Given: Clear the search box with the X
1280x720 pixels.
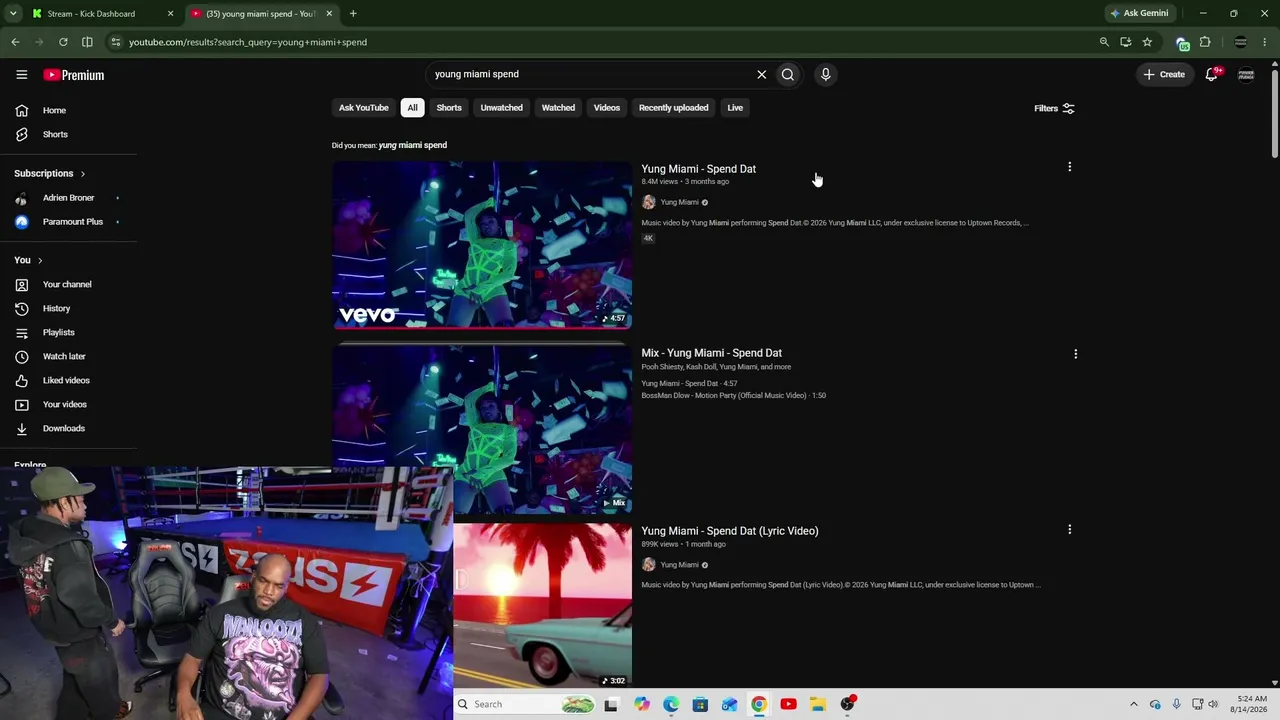Looking at the screenshot, I should pyautogui.click(x=761, y=74).
